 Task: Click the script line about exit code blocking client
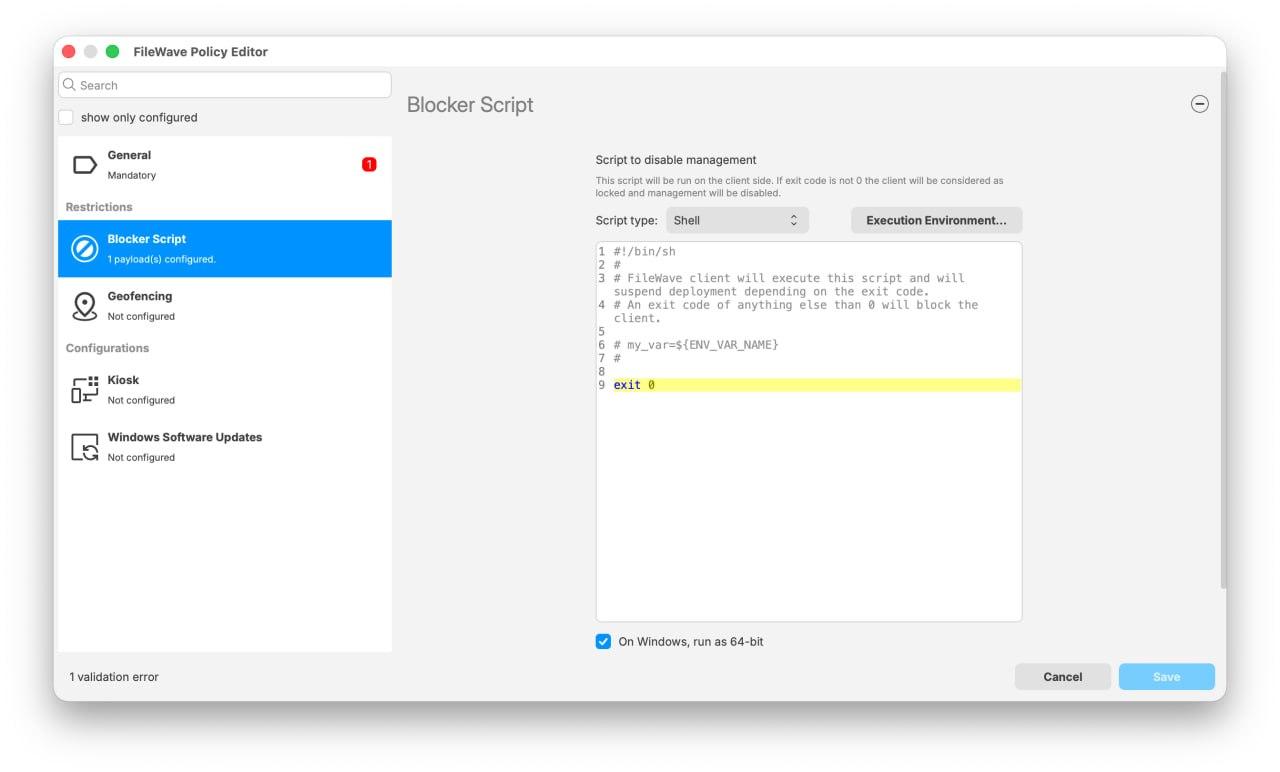(796, 311)
